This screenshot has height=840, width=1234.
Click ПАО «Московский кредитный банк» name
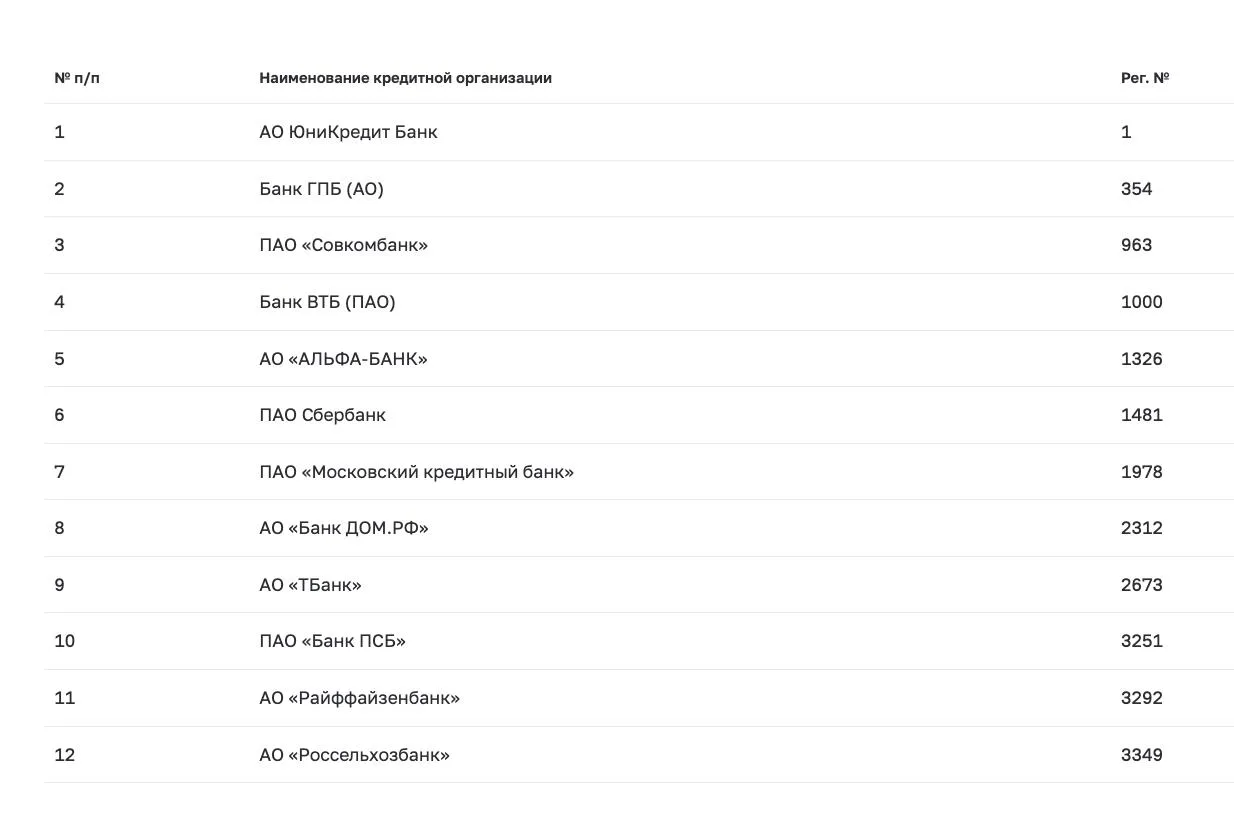tap(416, 472)
